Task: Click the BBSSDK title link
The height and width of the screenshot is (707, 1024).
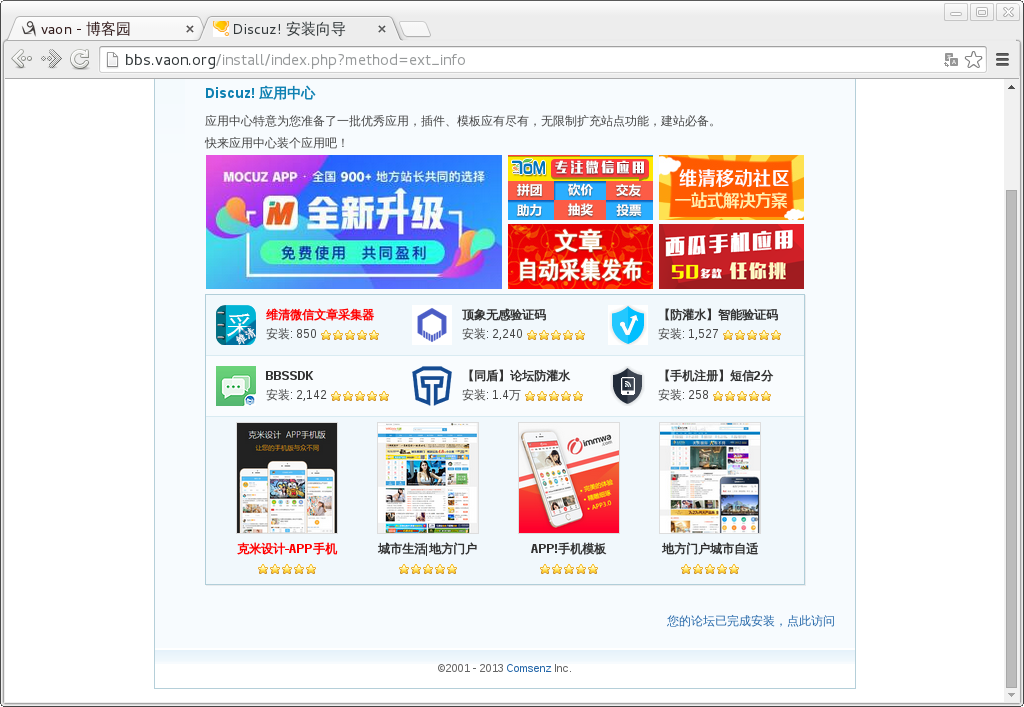Action: (x=289, y=376)
